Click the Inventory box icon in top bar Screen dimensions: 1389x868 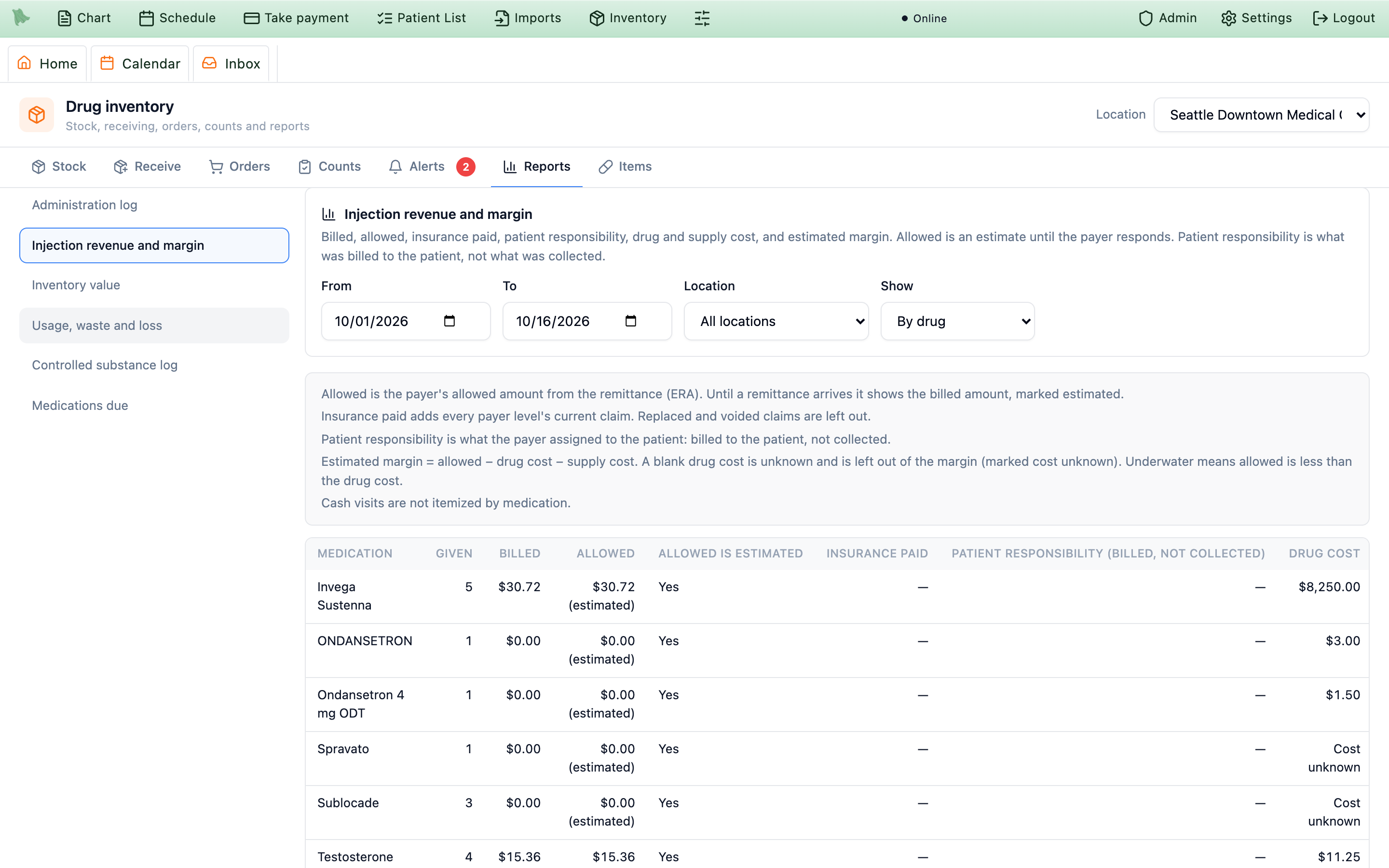point(597,18)
